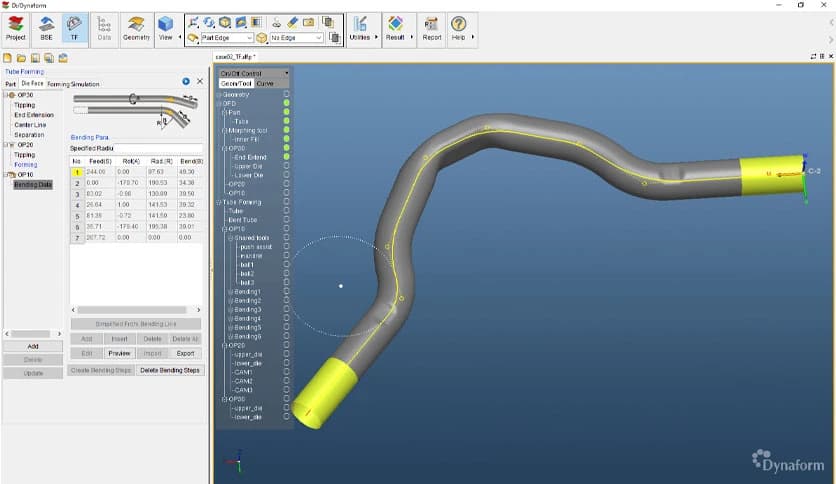Click the Preview button
This screenshot has height=484, width=836.
[x=119, y=353]
